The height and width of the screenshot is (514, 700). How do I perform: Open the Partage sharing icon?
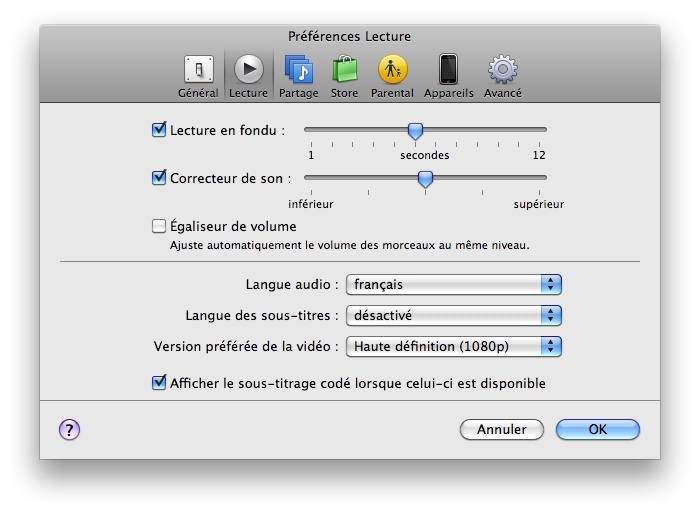(x=298, y=70)
